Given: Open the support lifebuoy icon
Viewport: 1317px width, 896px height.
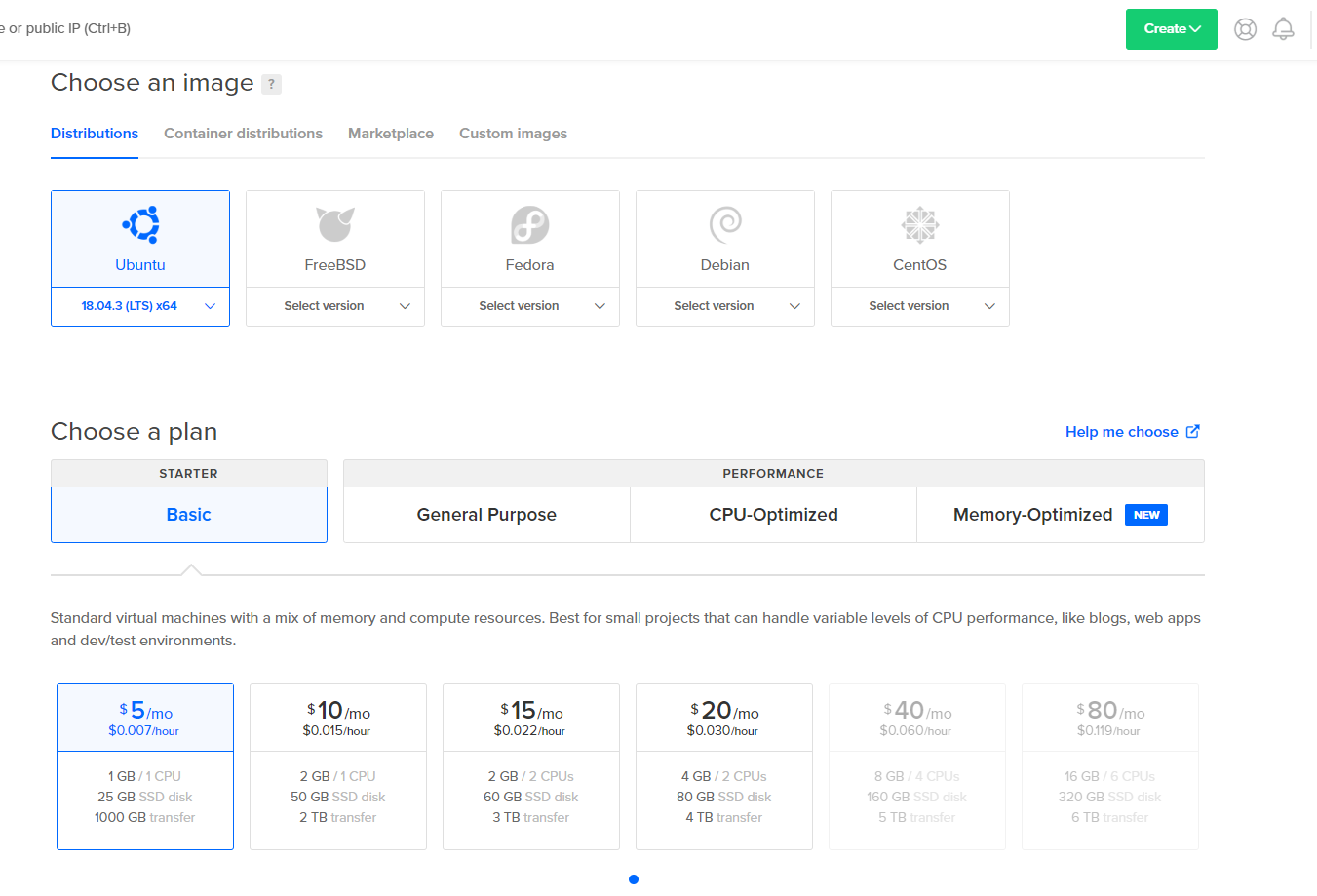Looking at the screenshot, I should click(1245, 29).
